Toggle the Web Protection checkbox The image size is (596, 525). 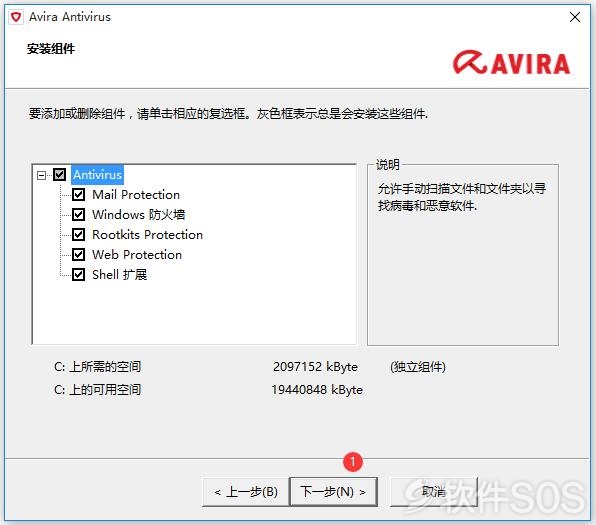tap(79, 254)
